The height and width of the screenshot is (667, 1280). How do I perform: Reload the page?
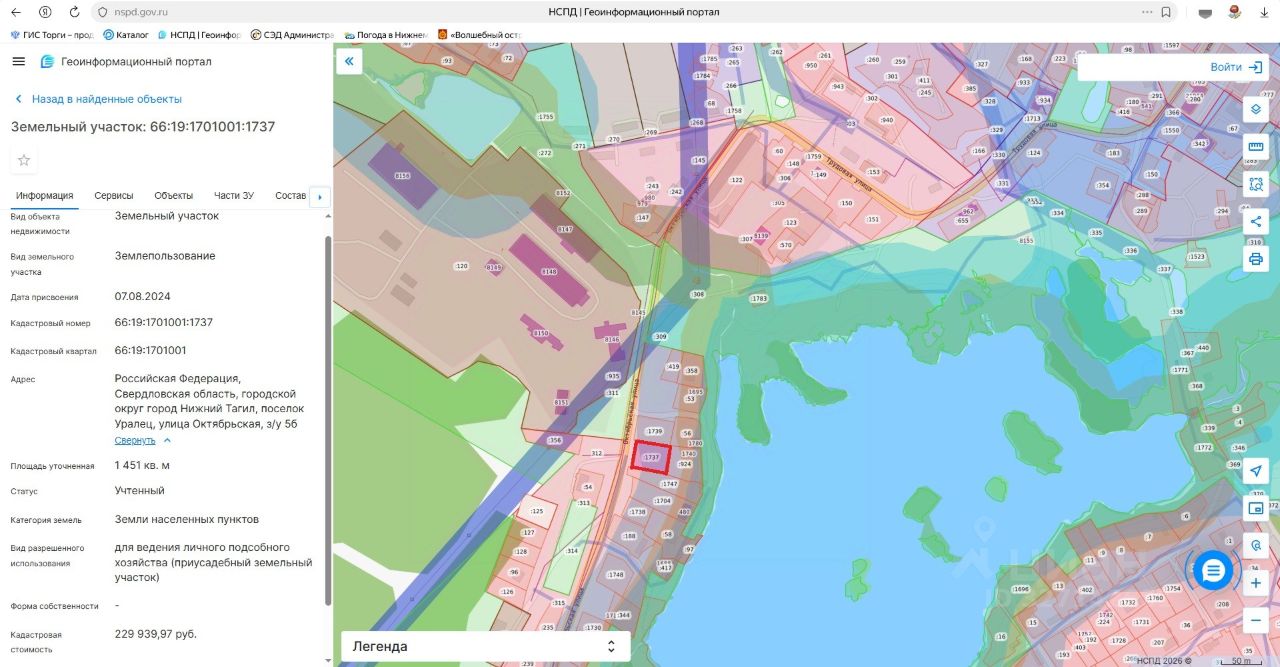pyautogui.click(x=74, y=12)
